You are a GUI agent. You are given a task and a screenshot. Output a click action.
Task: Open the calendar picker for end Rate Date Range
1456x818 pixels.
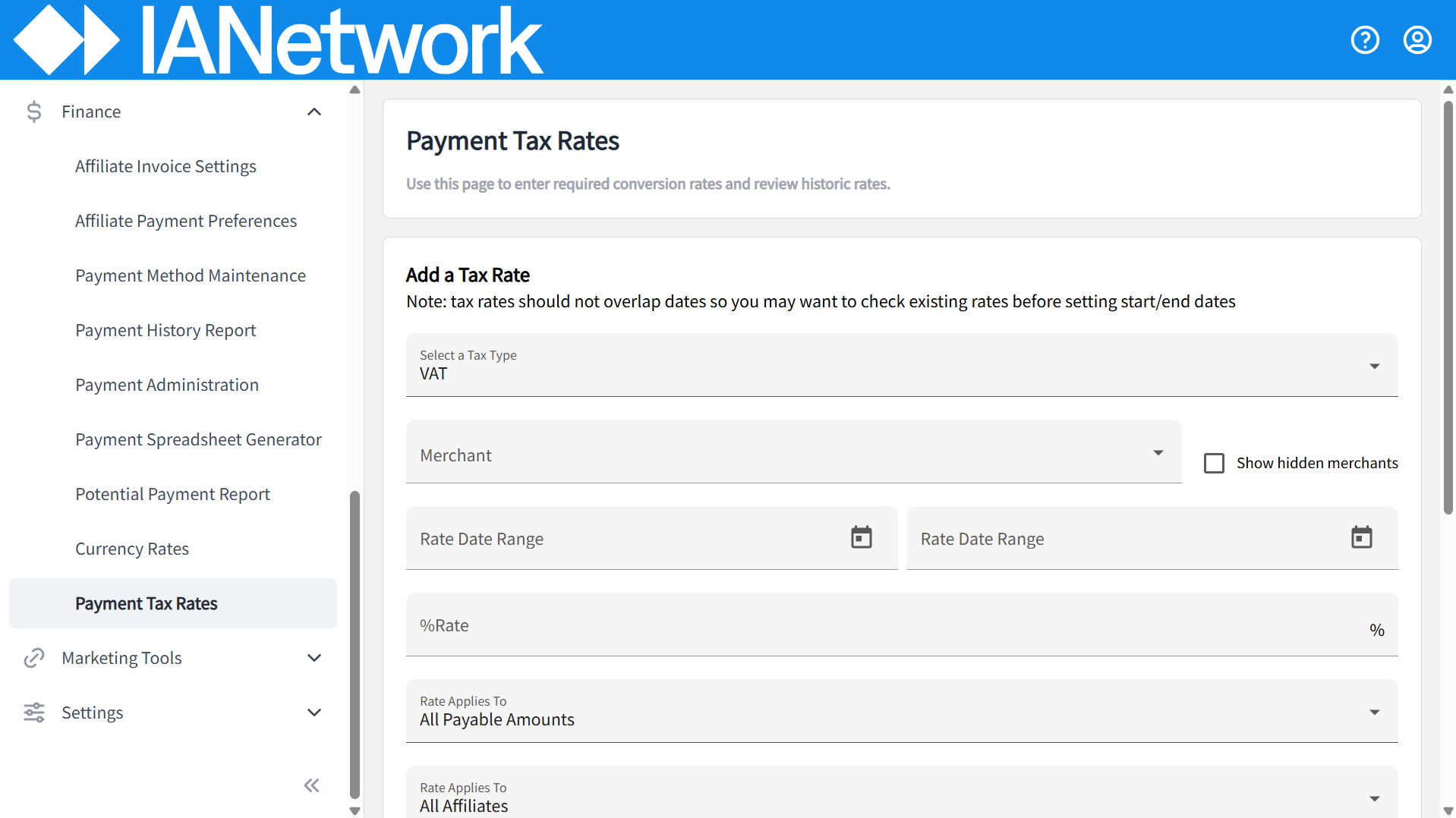[x=1361, y=538]
